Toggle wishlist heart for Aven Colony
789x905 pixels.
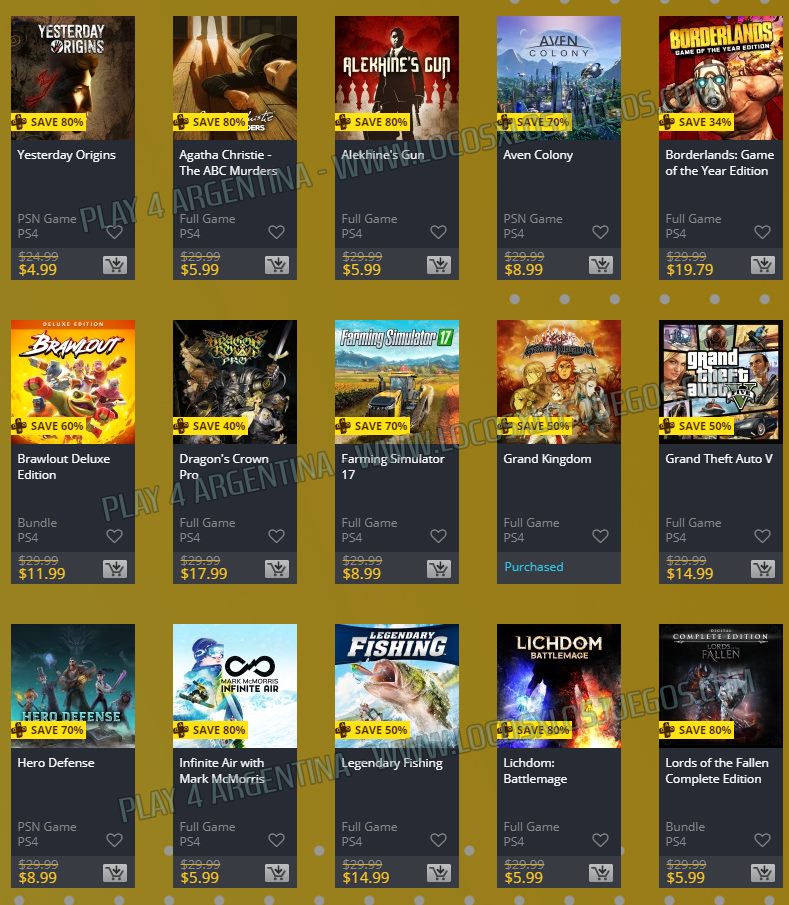click(x=600, y=232)
